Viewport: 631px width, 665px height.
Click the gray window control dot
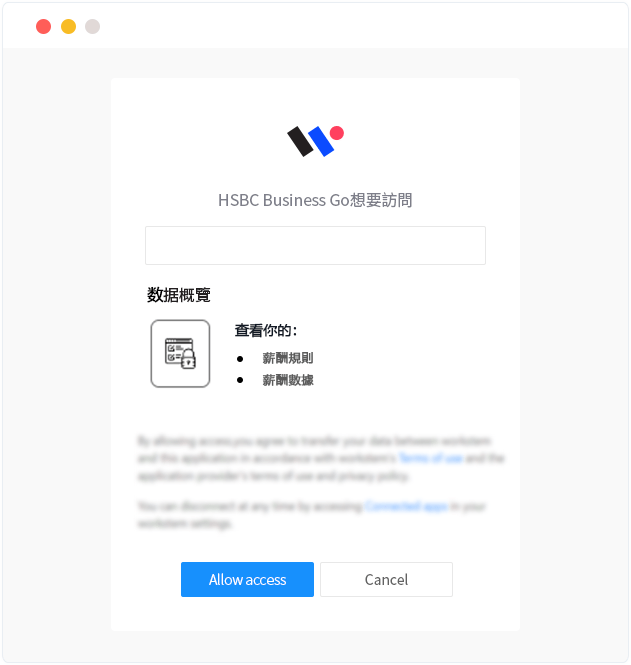point(92,26)
